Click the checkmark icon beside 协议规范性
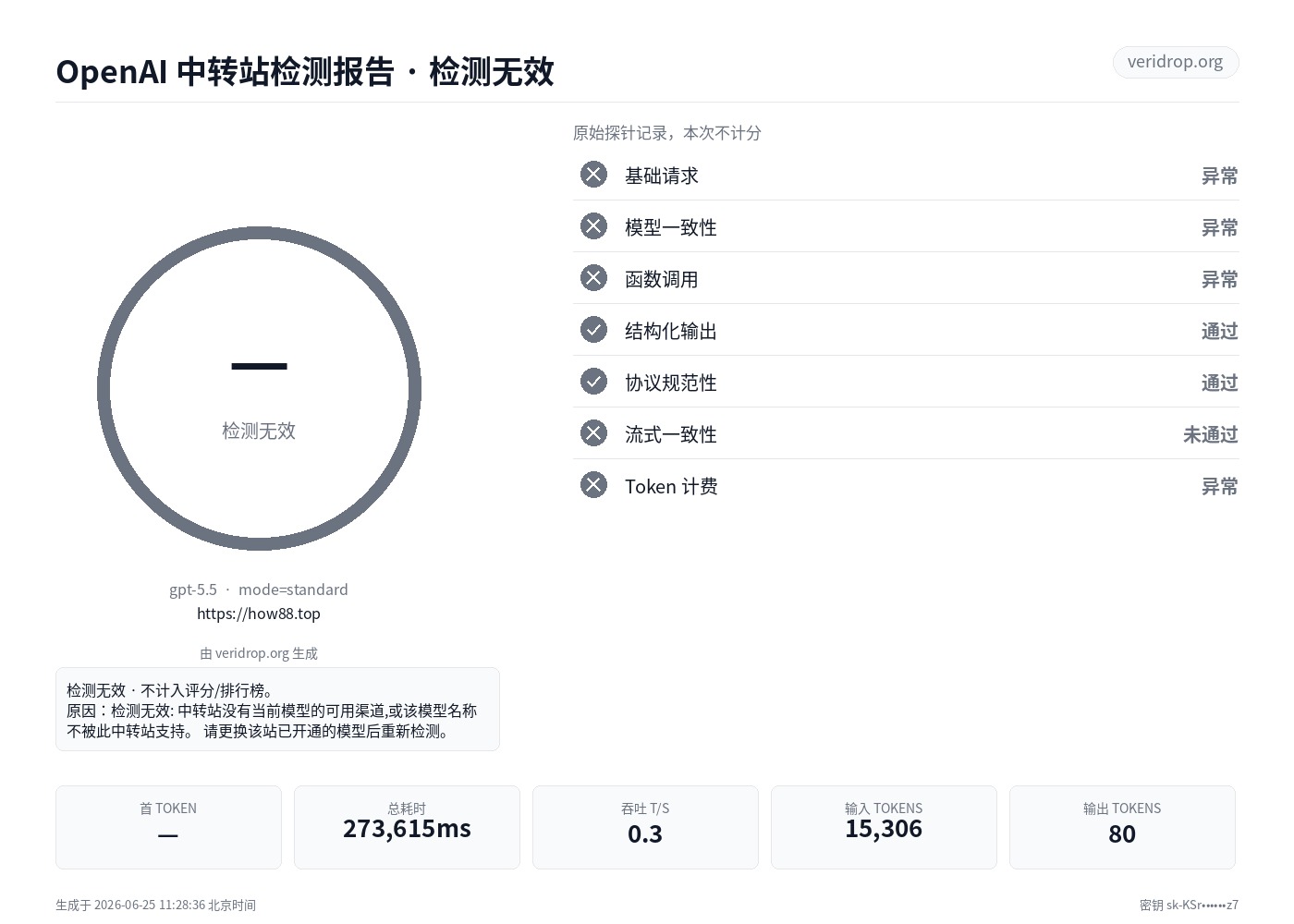The width and height of the screenshot is (1294, 924). (593, 382)
